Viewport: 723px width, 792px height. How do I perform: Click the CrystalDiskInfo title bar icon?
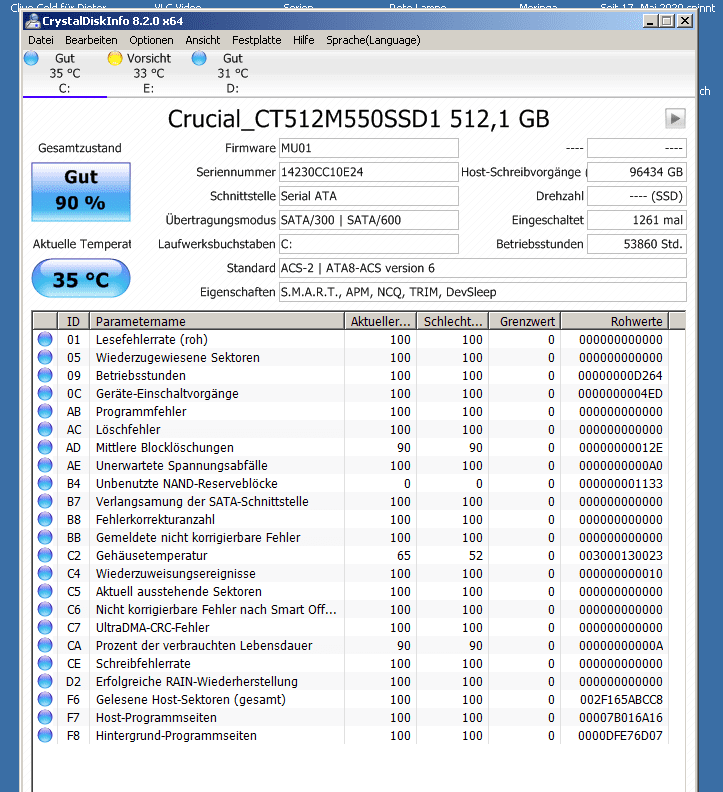(33, 21)
